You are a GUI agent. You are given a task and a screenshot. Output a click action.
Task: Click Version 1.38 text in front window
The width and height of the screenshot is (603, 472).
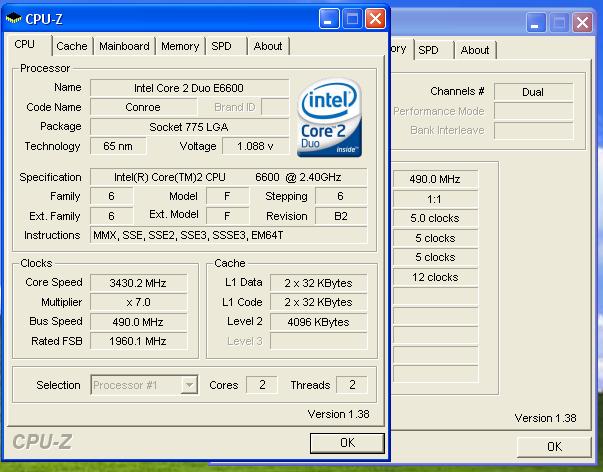338,414
